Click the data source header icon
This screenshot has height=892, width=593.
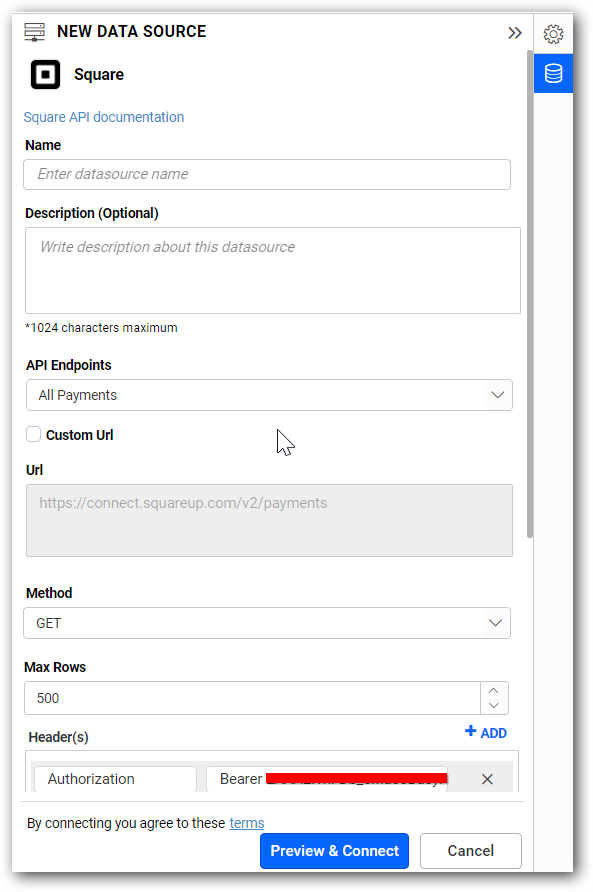click(35, 32)
